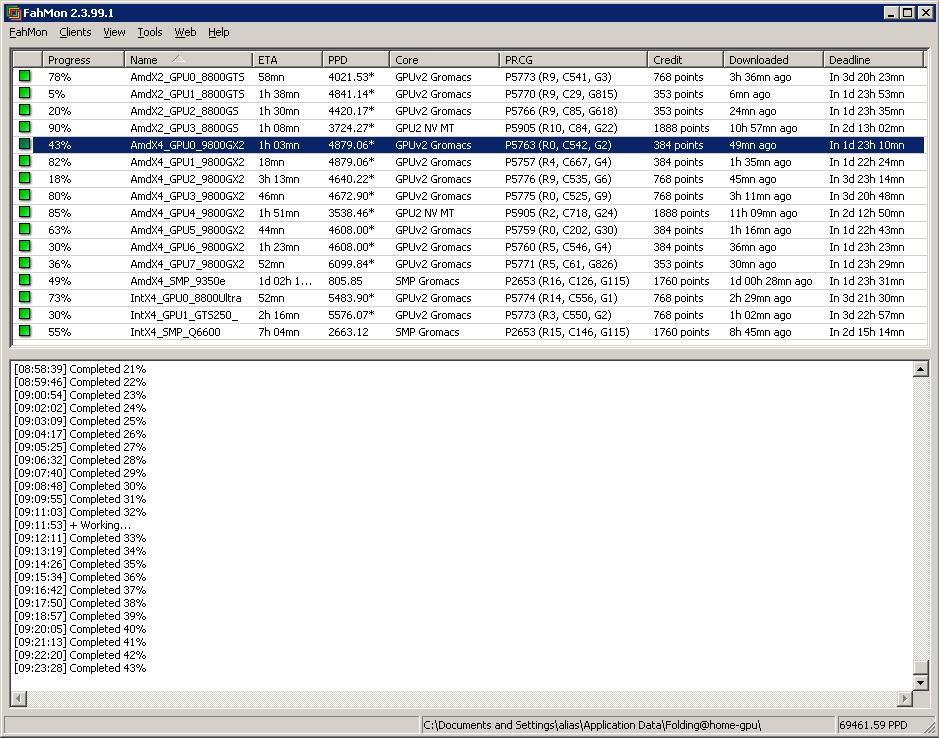Click log horizontal scrollbar left arrow
Image resolution: width=939 pixels, height=738 pixels.
tap(19, 698)
